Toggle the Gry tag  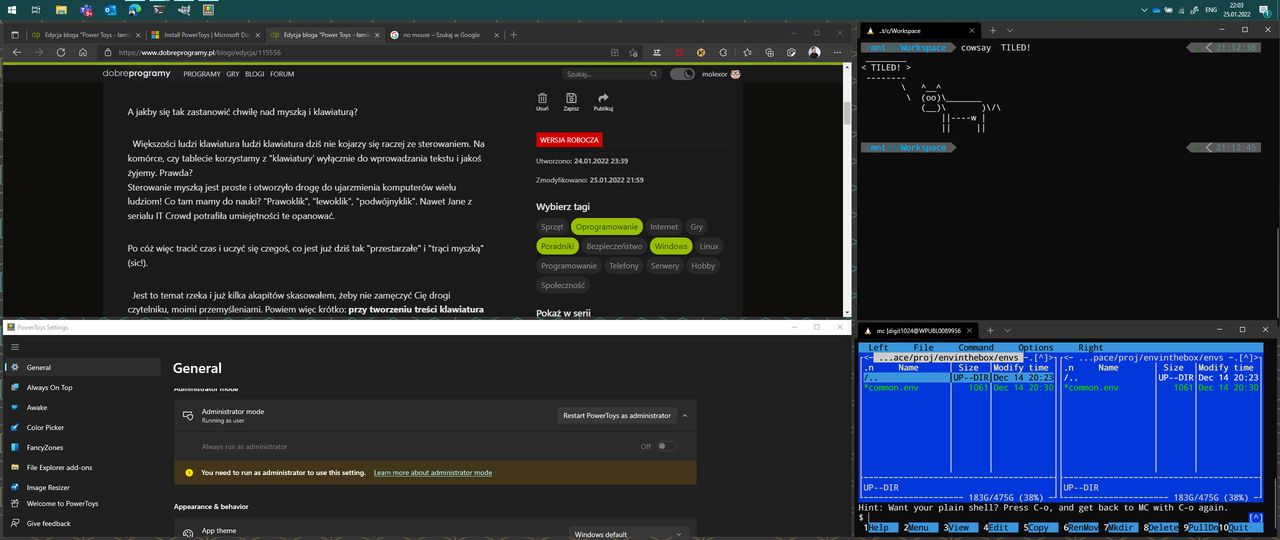click(x=697, y=227)
